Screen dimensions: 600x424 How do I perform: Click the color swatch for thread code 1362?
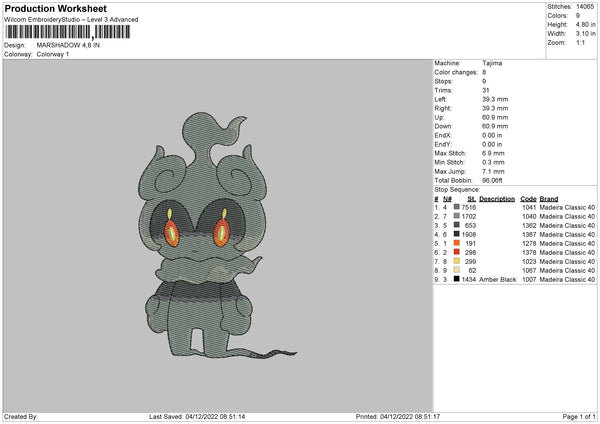(x=456, y=225)
